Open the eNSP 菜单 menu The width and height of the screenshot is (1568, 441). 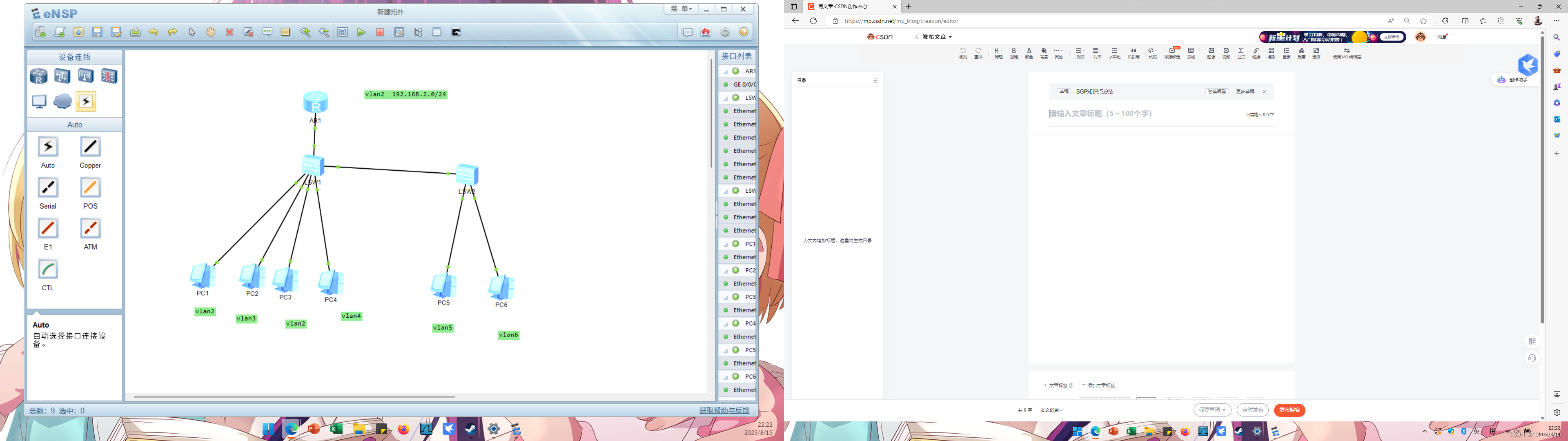click(681, 9)
